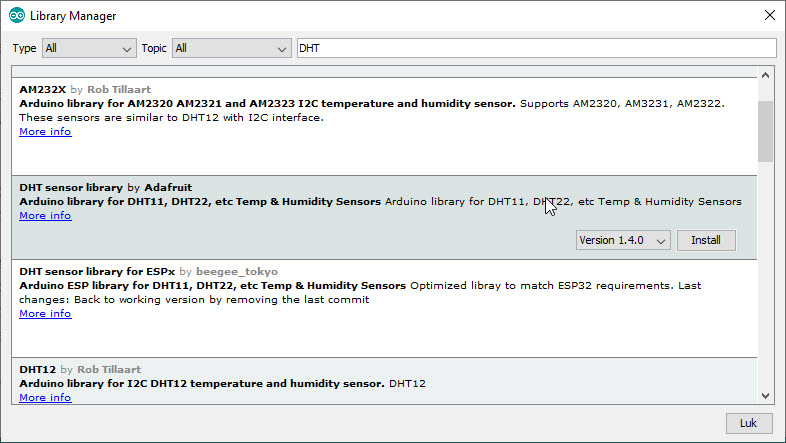Open More info for ESPx DHT library
This screenshot has height=443, width=786.
point(45,313)
